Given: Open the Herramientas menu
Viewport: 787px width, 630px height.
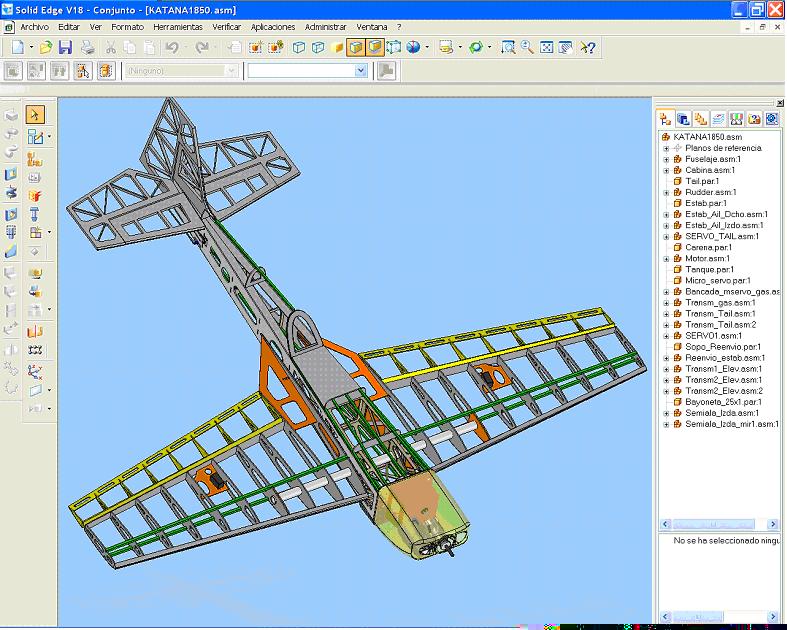Looking at the screenshot, I should coord(178,27).
